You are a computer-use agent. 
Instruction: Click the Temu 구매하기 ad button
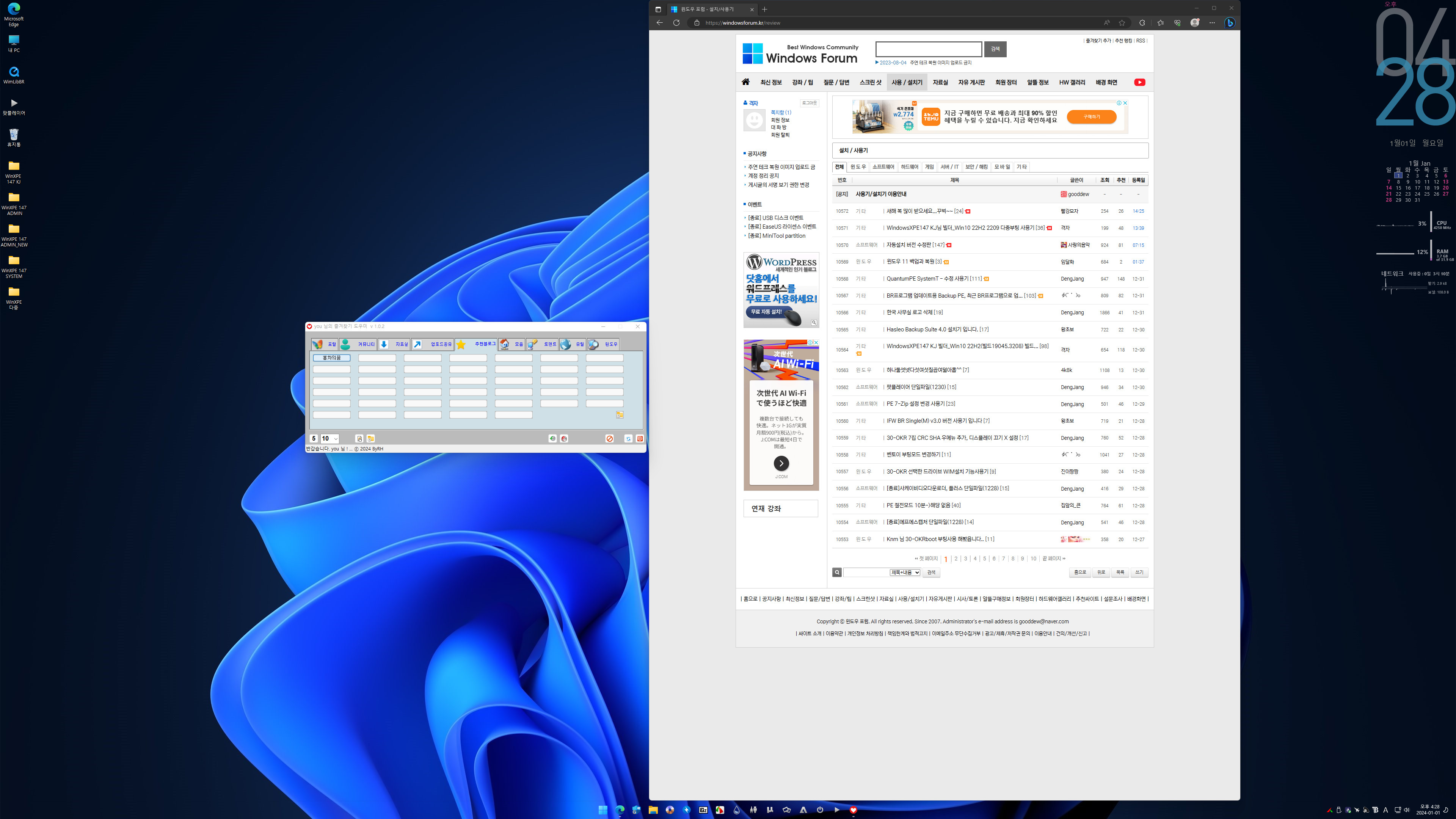[x=1092, y=116]
